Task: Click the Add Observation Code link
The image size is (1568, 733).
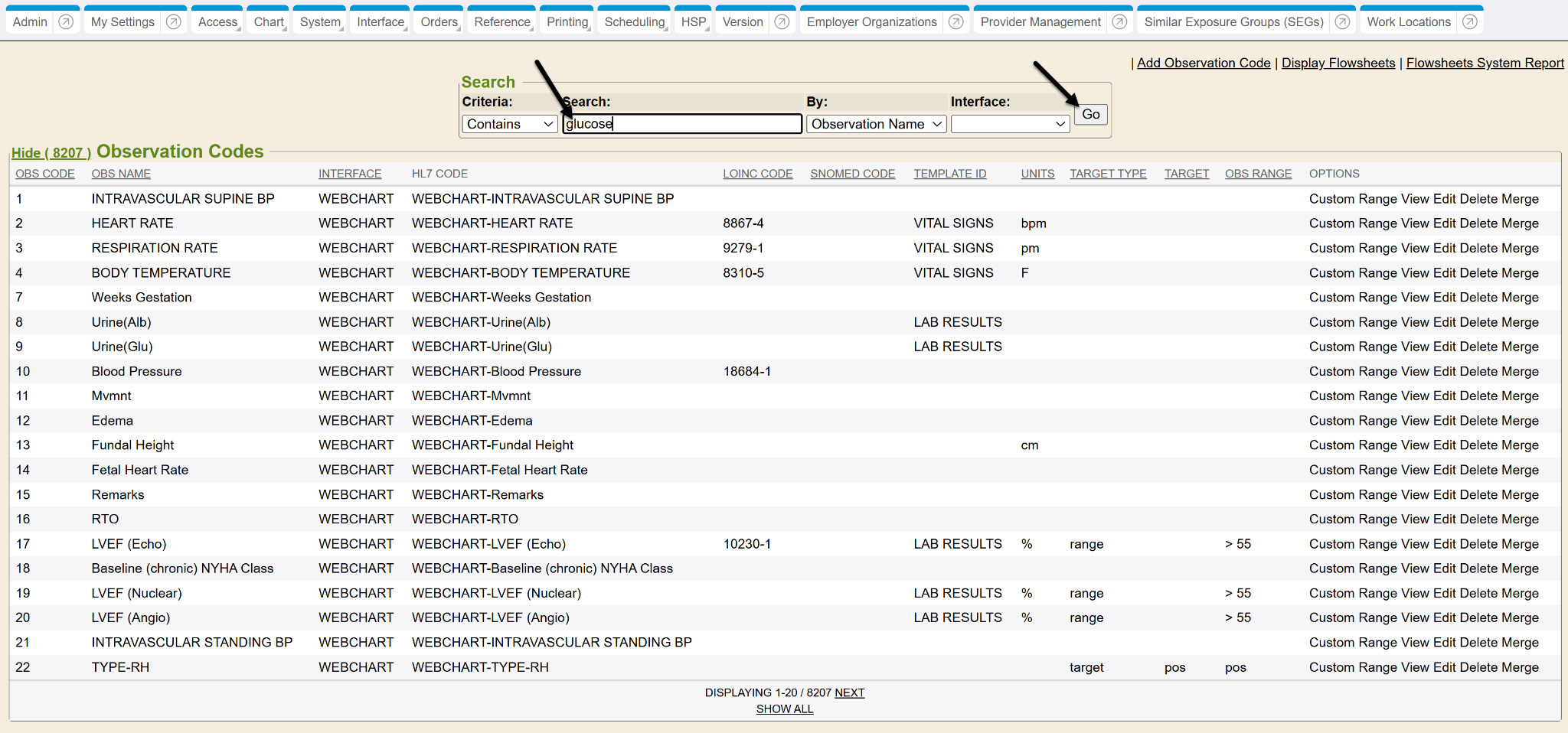Action: [1203, 63]
